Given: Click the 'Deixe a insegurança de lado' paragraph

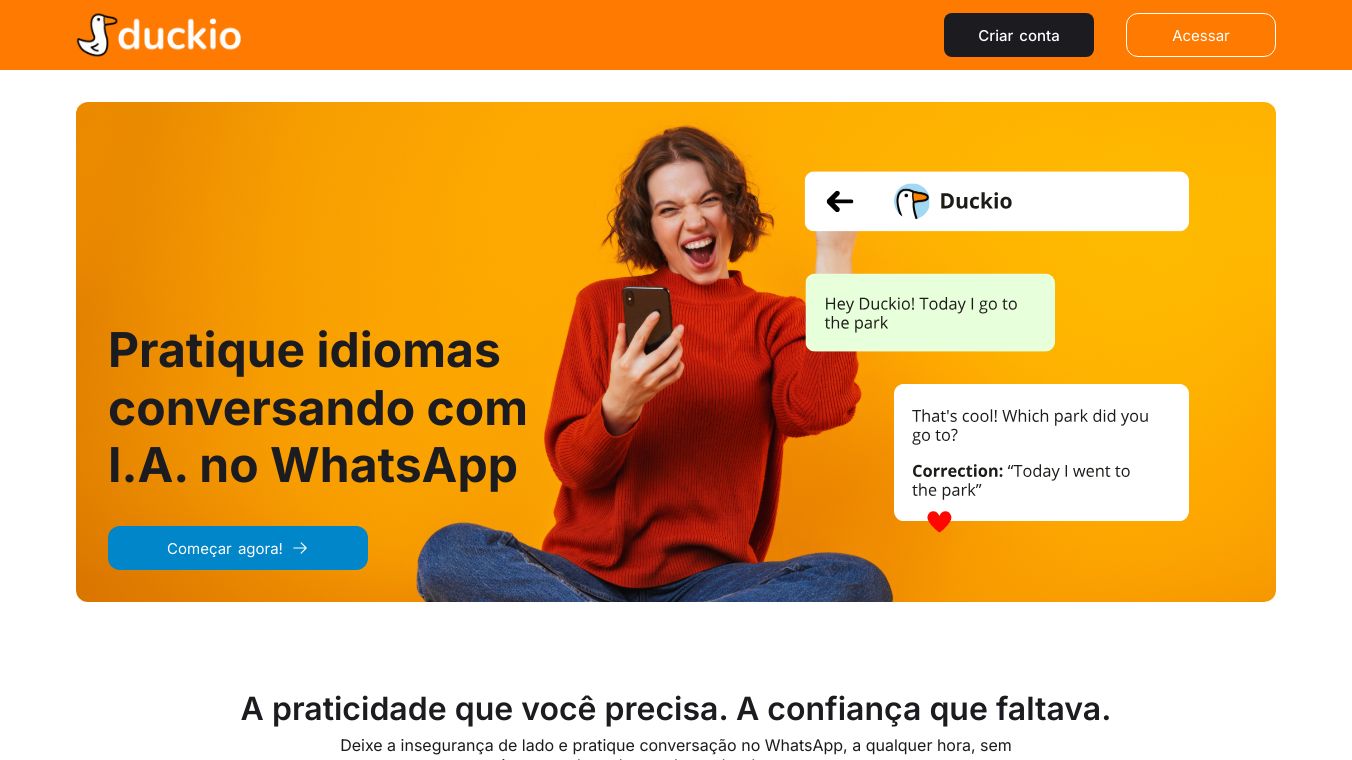Looking at the screenshot, I should pyautogui.click(x=676, y=750).
